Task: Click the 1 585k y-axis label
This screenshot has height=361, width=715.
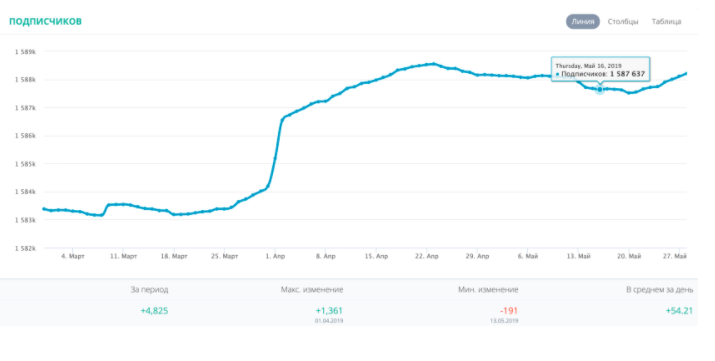Action: click(25, 164)
